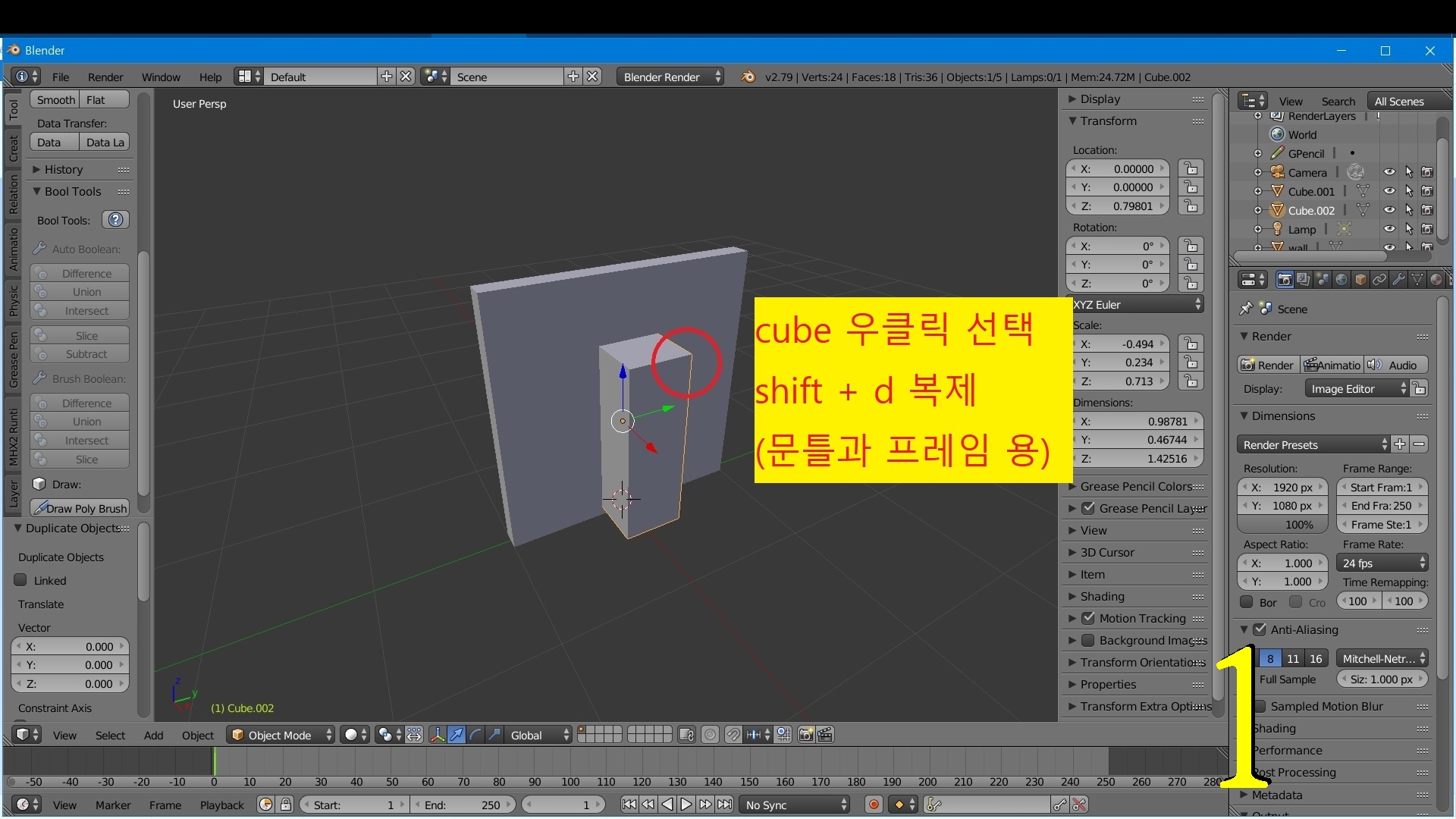Expand Cube.001 tree node

pyautogui.click(x=1257, y=191)
